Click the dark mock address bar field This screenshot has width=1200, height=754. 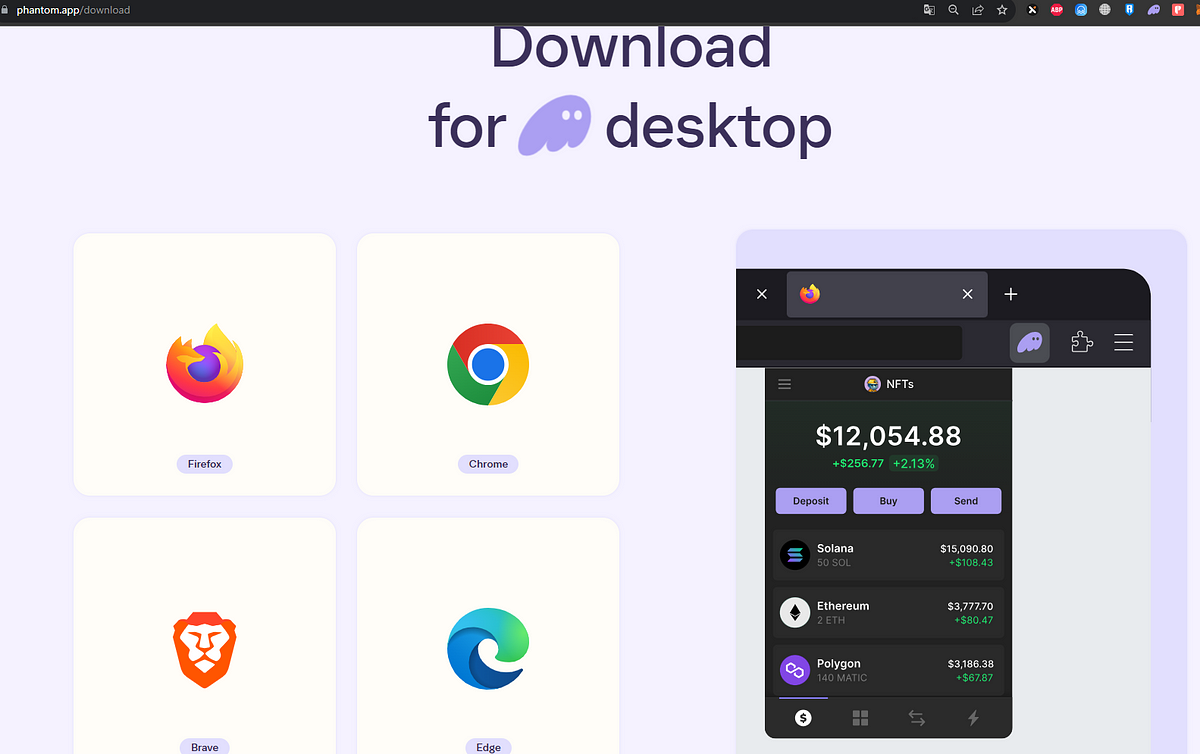pyautogui.click(x=849, y=343)
